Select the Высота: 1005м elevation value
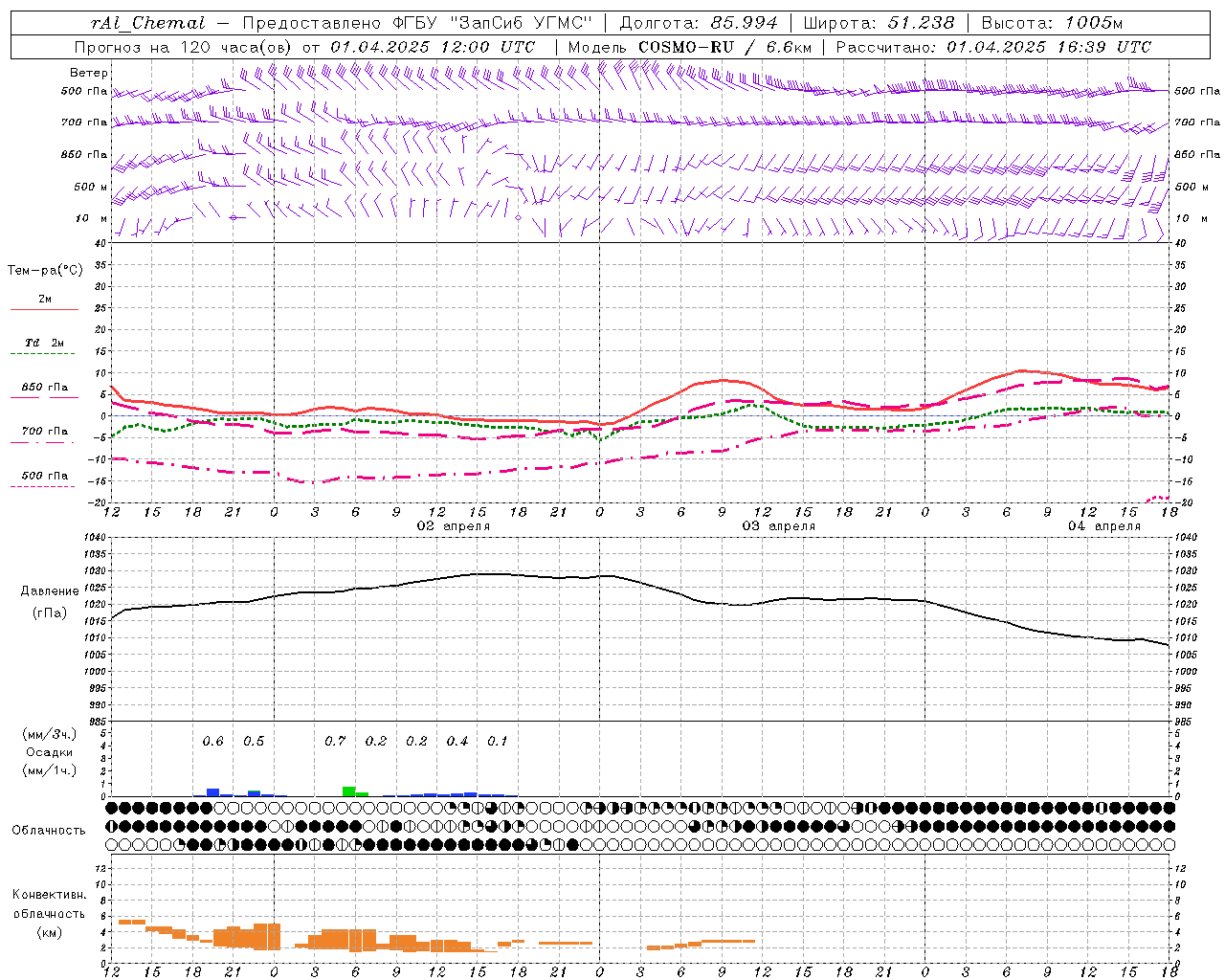 click(1052, 23)
